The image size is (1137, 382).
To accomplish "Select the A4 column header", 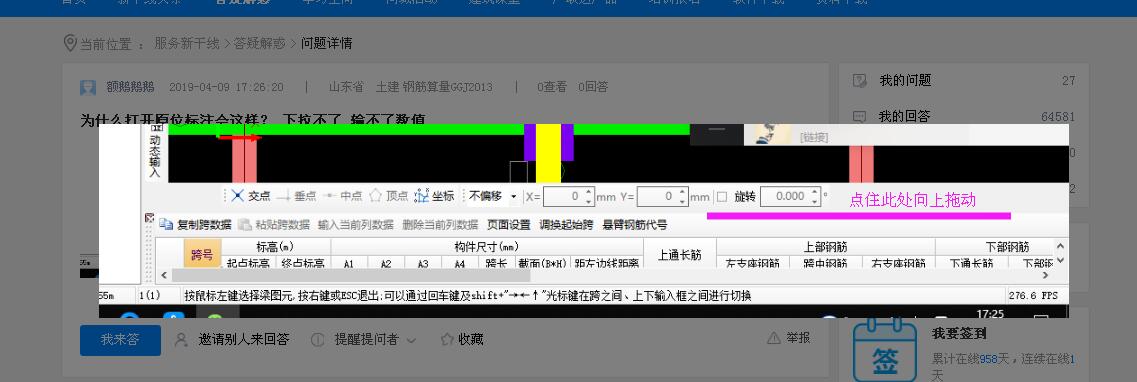I will [460, 262].
